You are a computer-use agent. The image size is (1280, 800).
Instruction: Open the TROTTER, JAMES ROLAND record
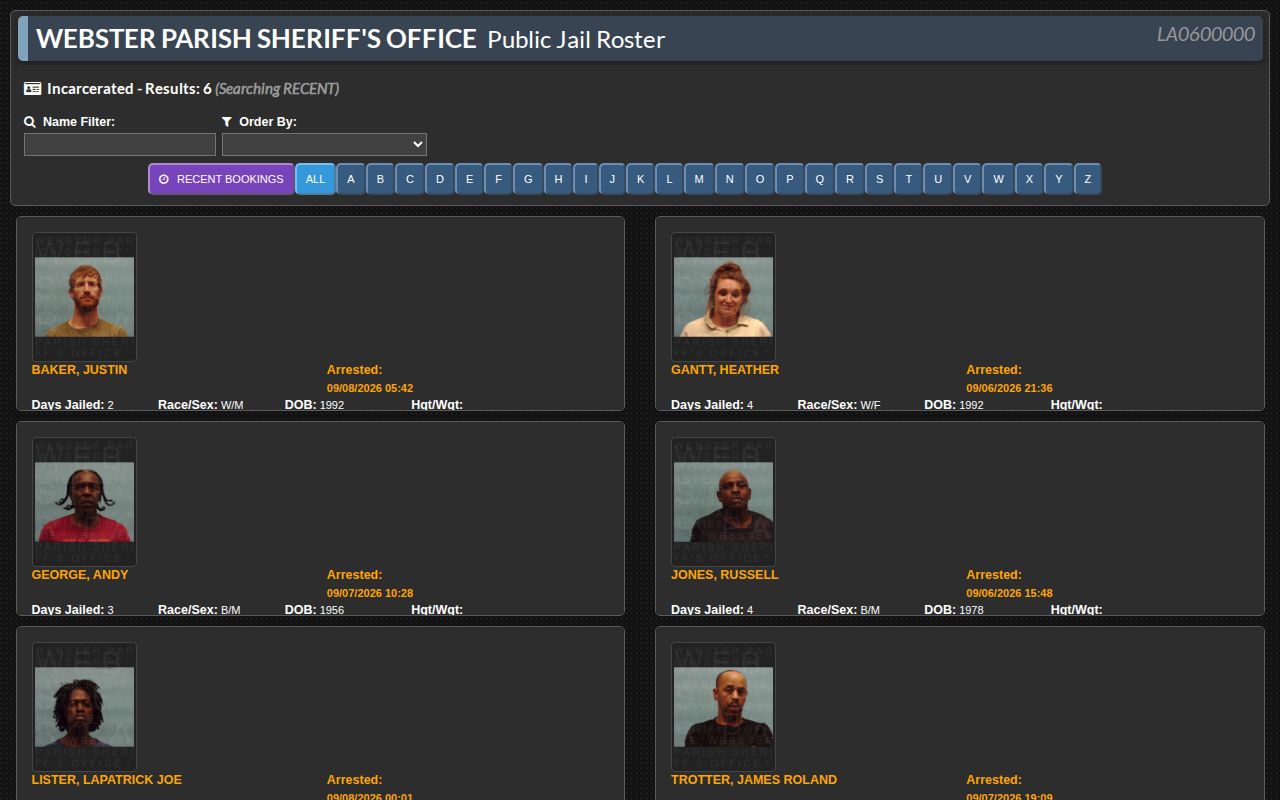(x=754, y=780)
